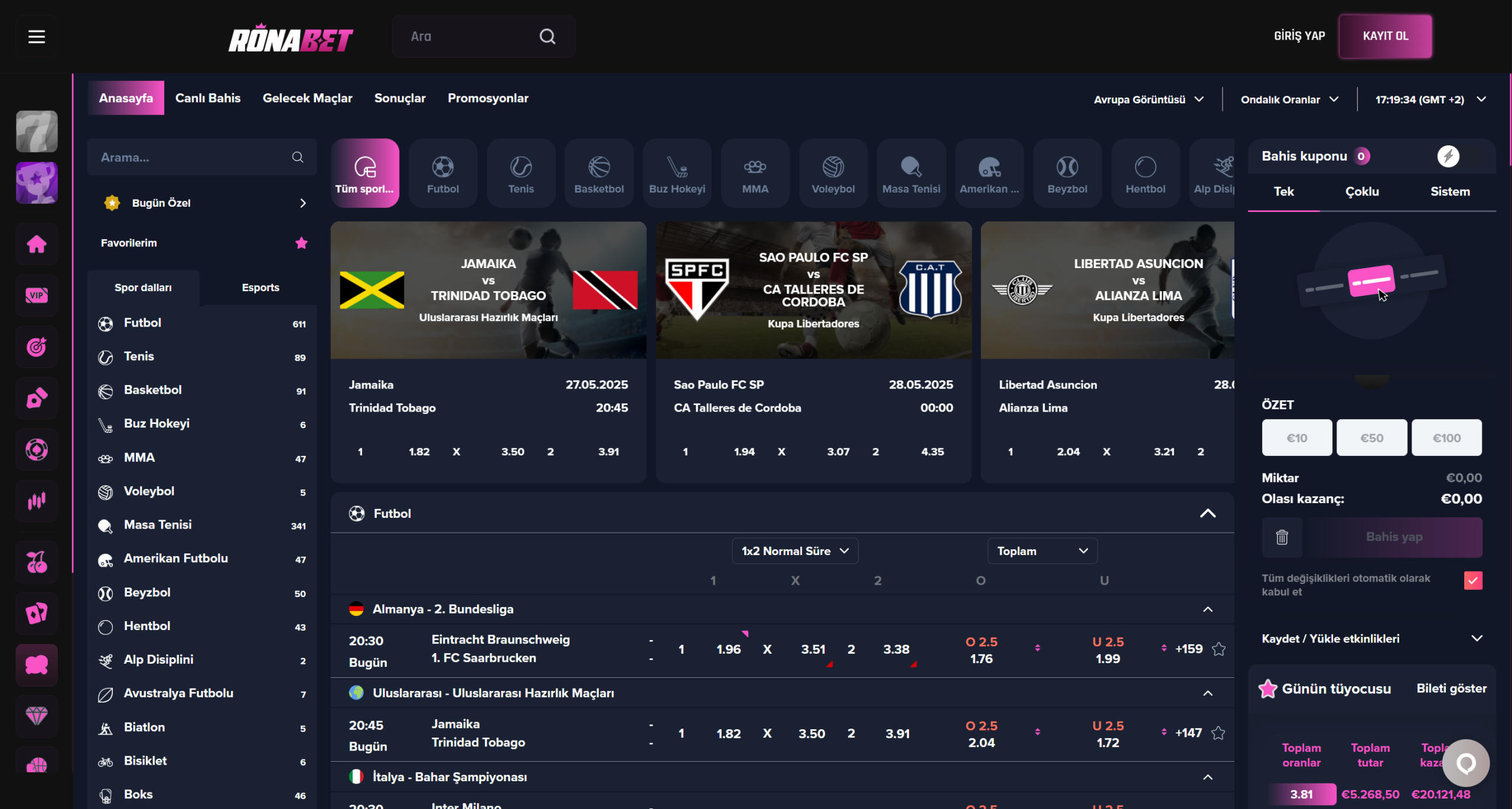
Task: Expand Kaydet / Yükle etkinlikleri
Action: pyautogui.click(x=1371, y=638)
